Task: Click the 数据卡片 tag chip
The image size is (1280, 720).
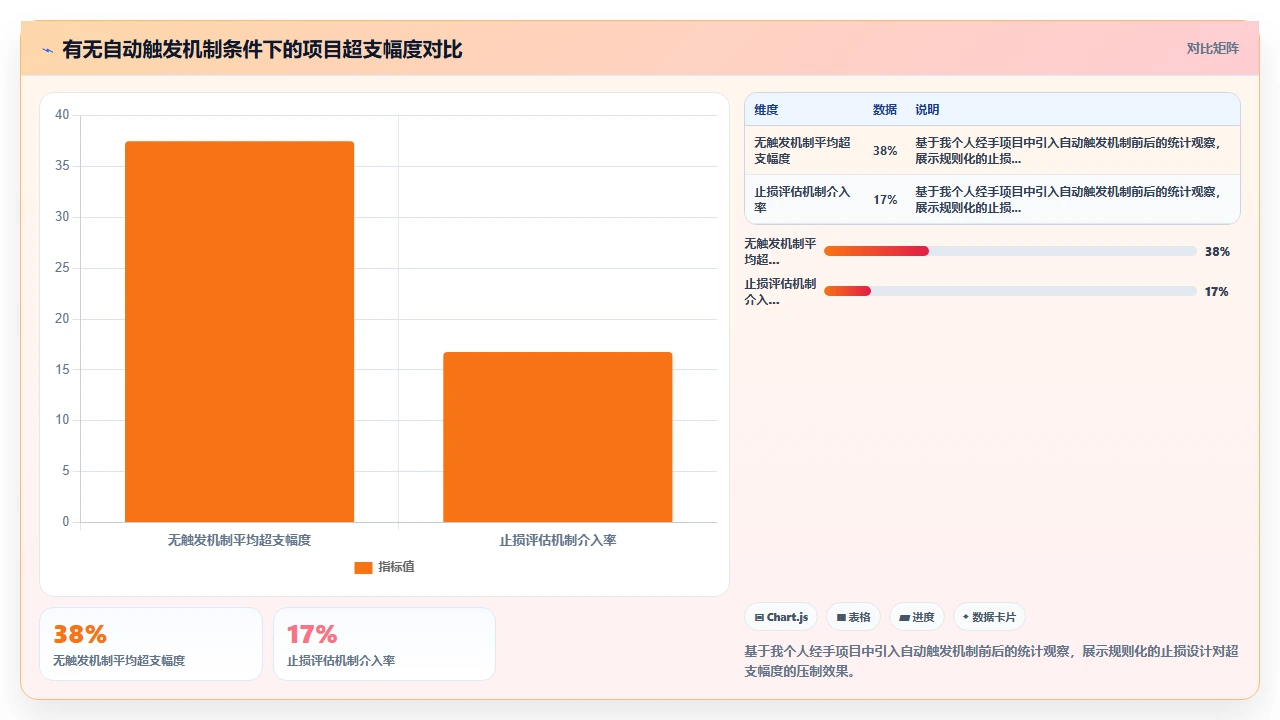Action: coord(990,617)
